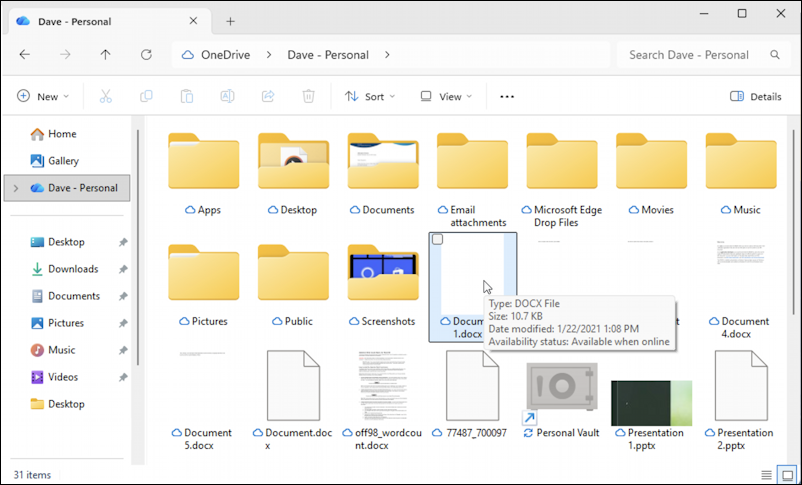Viewport: 802px width, 485px height.
Task: Click the Copy icon in toolbar
Action: (146, 96)
